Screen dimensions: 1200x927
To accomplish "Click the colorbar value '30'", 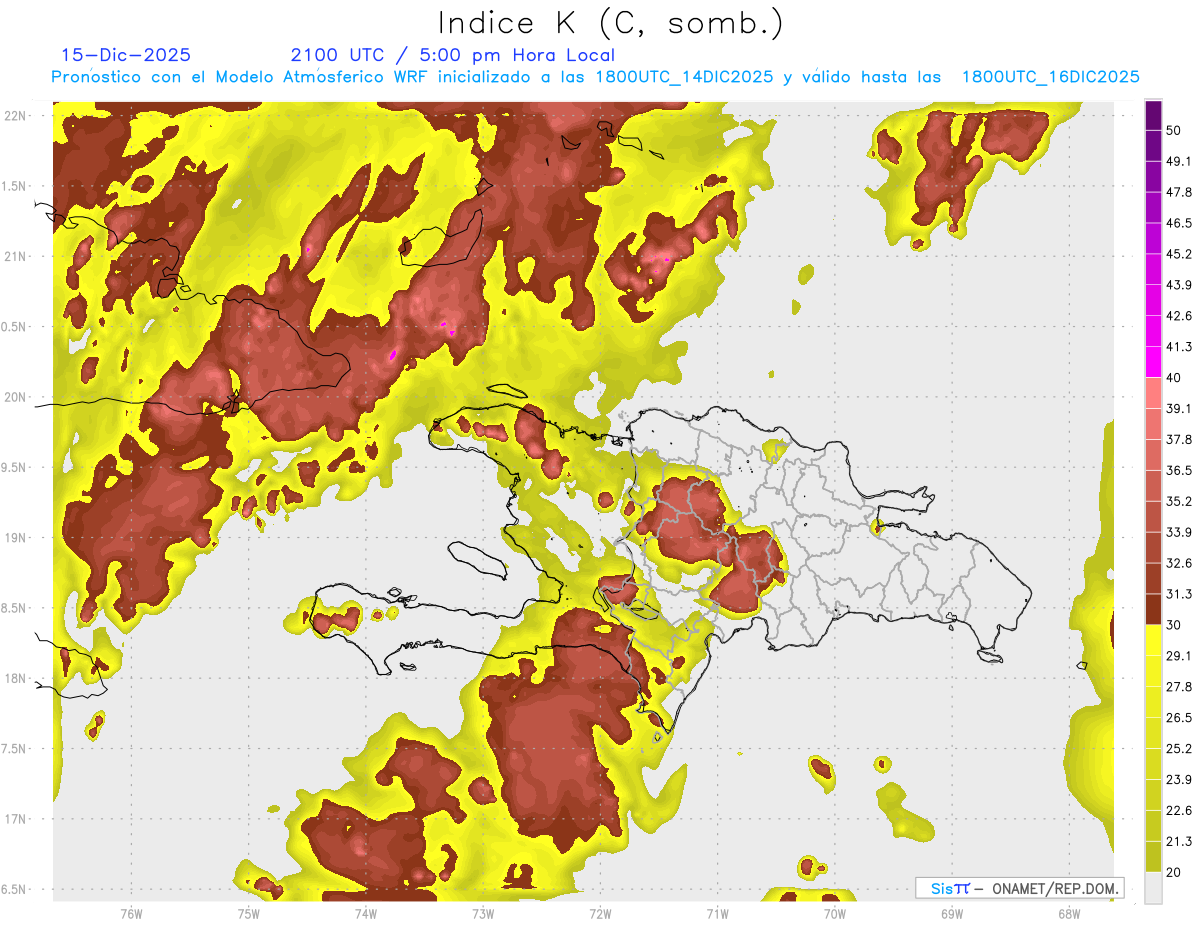I will point(1174,625).
